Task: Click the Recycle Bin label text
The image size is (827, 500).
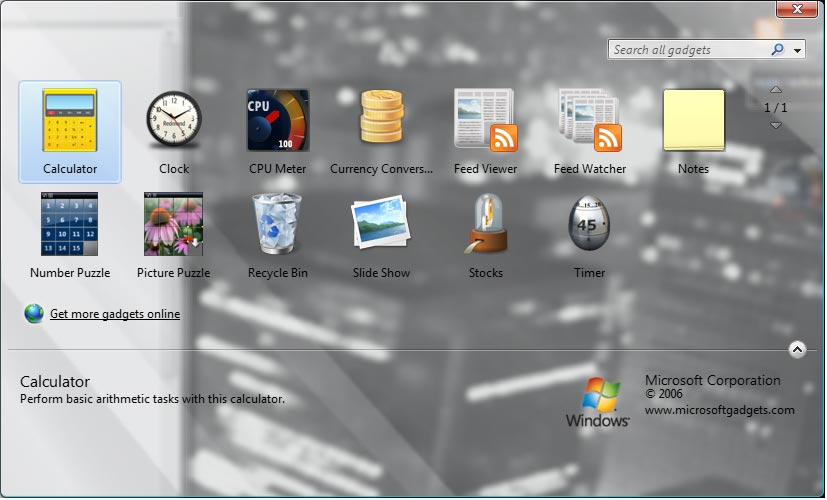Action: pyautogui.click(x=277, y=273)
